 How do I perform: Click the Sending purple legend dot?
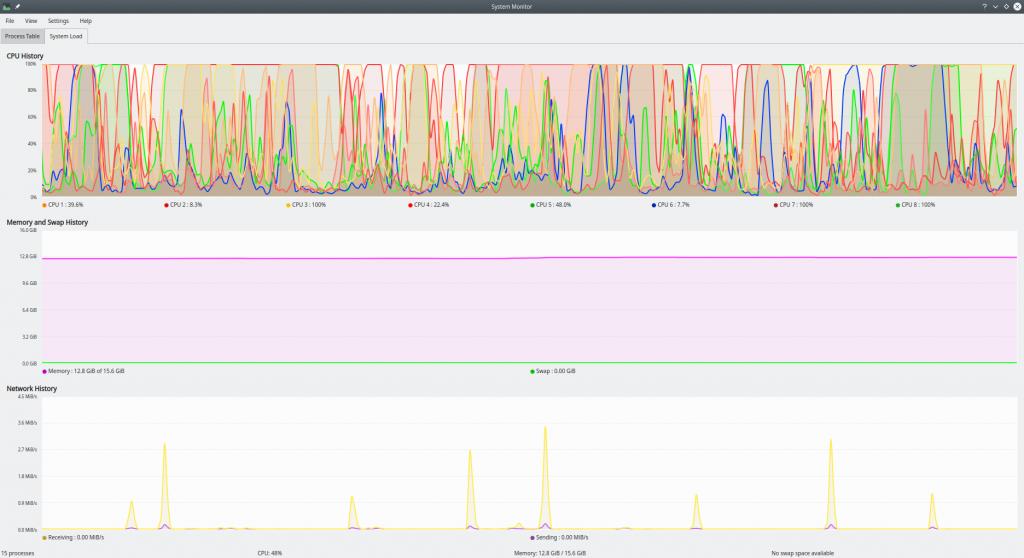point(533,537)
